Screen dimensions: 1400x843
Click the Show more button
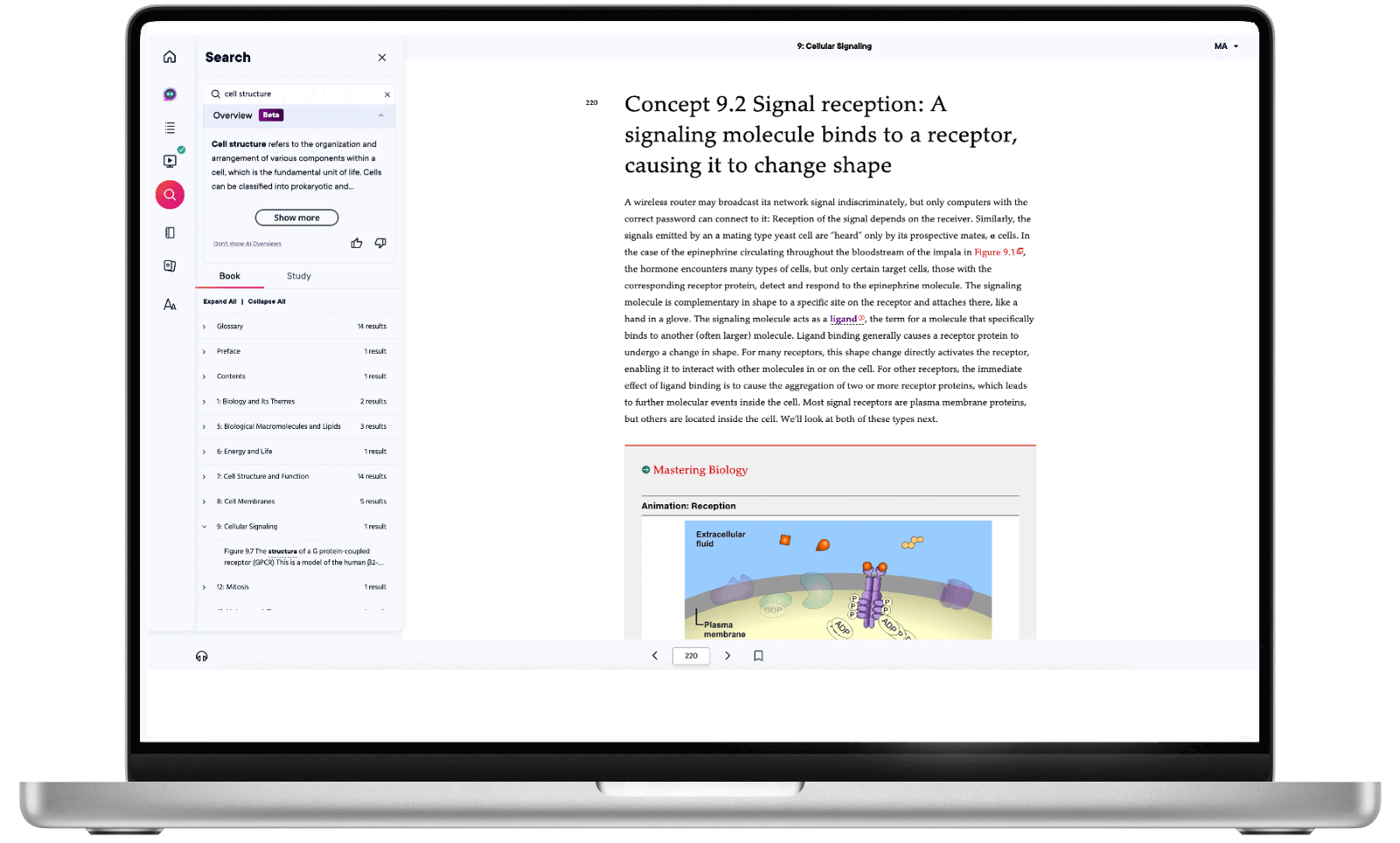point(297,218)
